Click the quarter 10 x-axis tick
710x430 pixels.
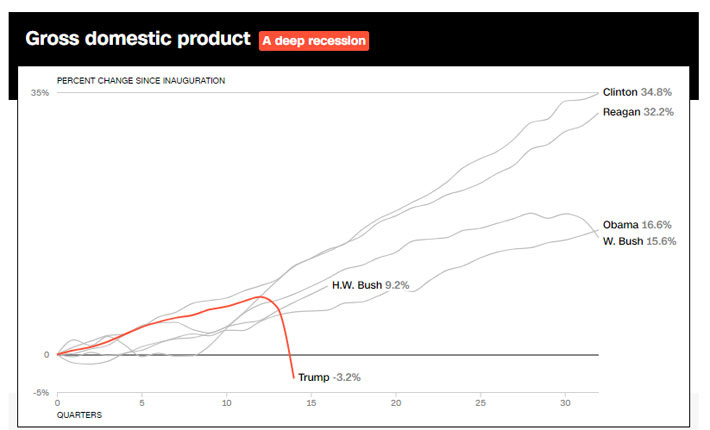coord(227,402)
